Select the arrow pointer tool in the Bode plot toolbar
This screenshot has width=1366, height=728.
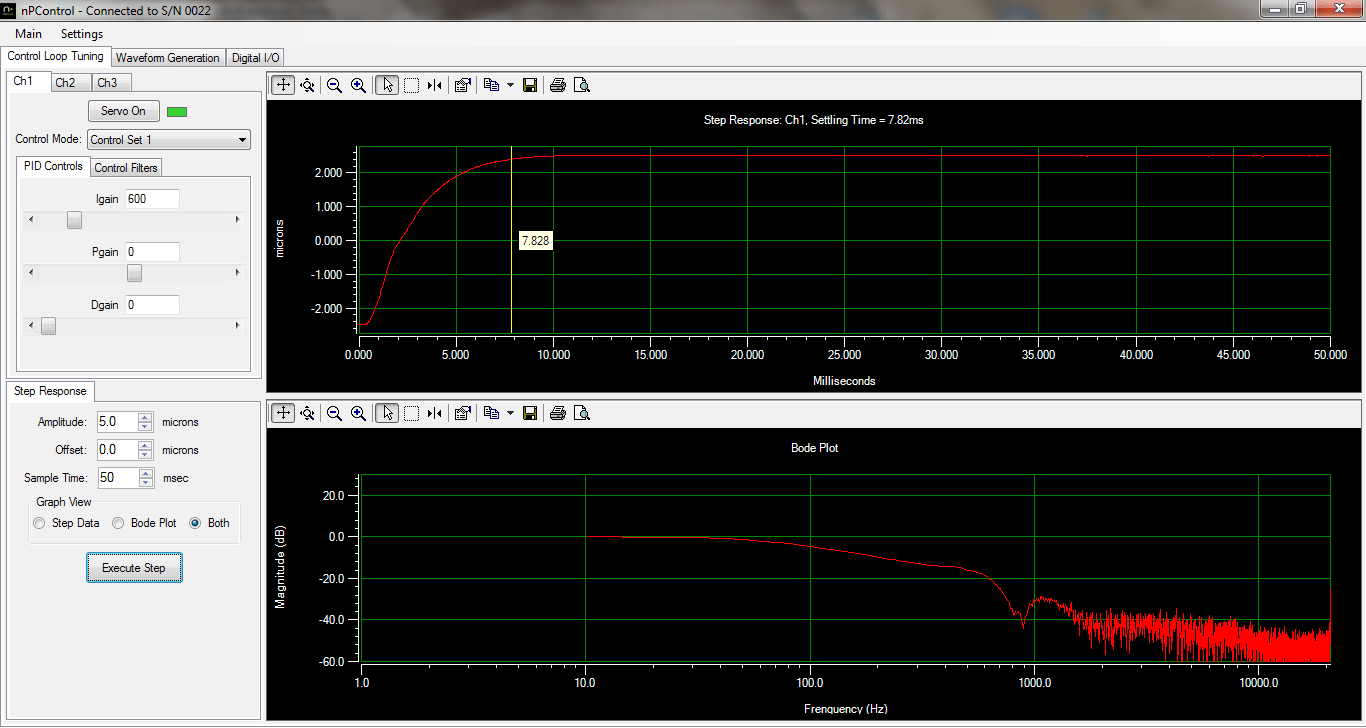coord(387,412)
